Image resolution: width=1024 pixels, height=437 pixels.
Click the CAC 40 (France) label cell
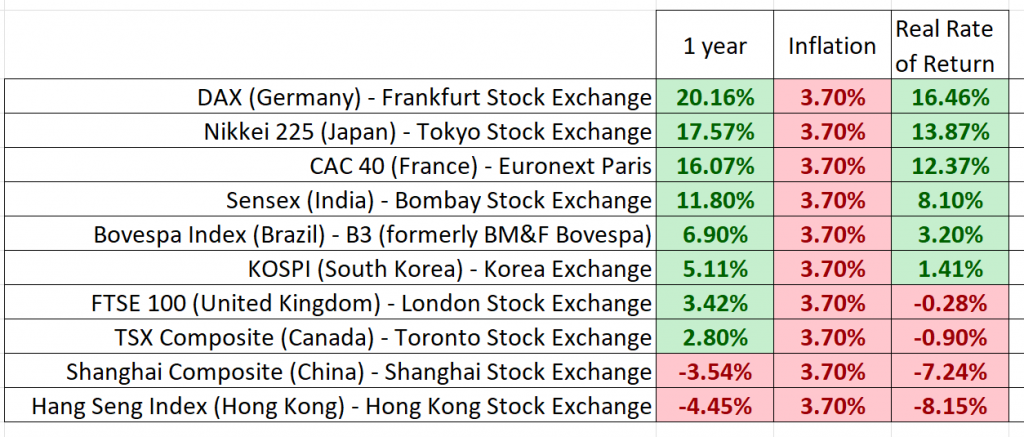point(328,165)
